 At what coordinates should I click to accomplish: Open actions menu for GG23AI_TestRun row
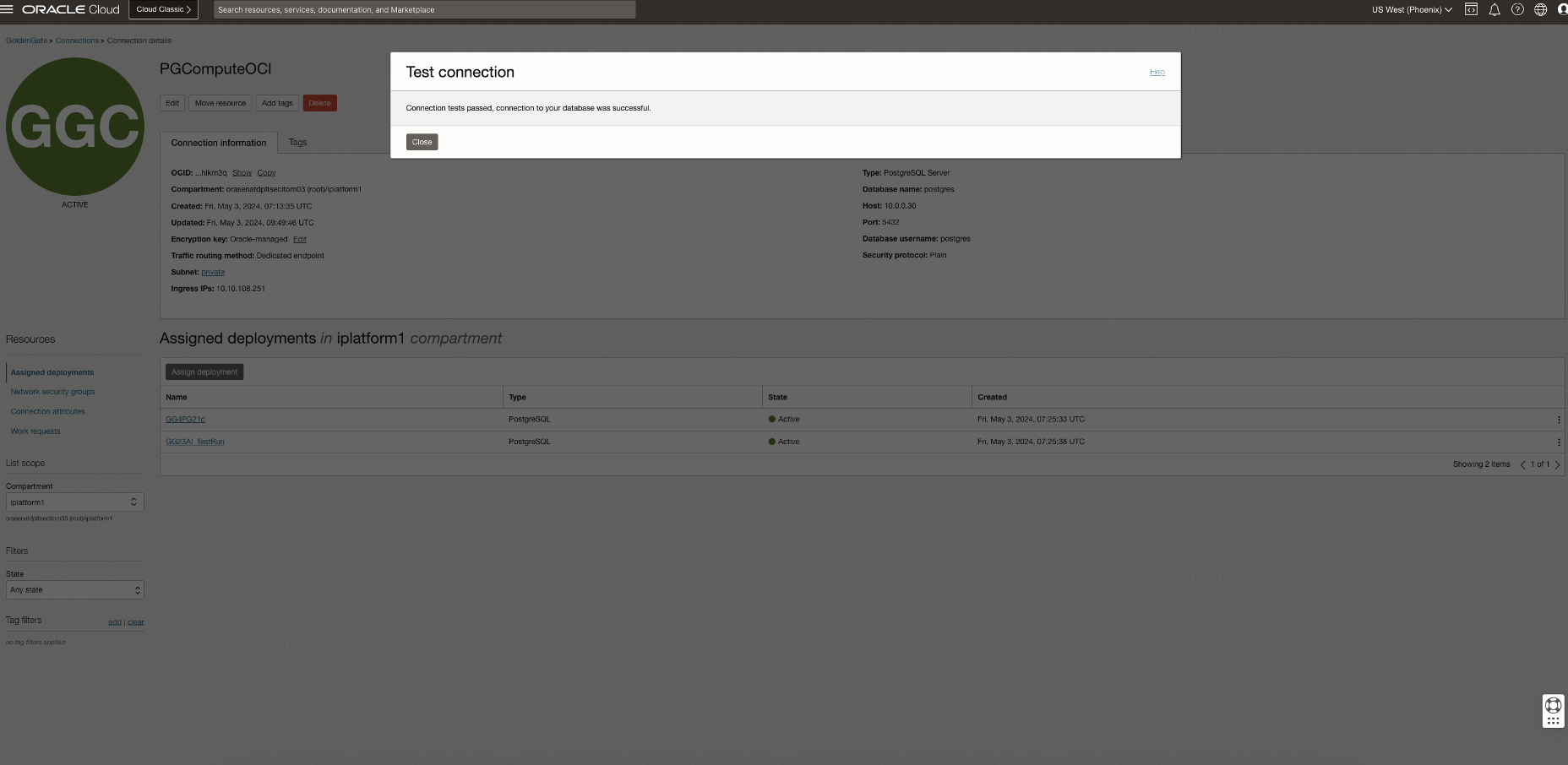click(x=1559, y=442)
